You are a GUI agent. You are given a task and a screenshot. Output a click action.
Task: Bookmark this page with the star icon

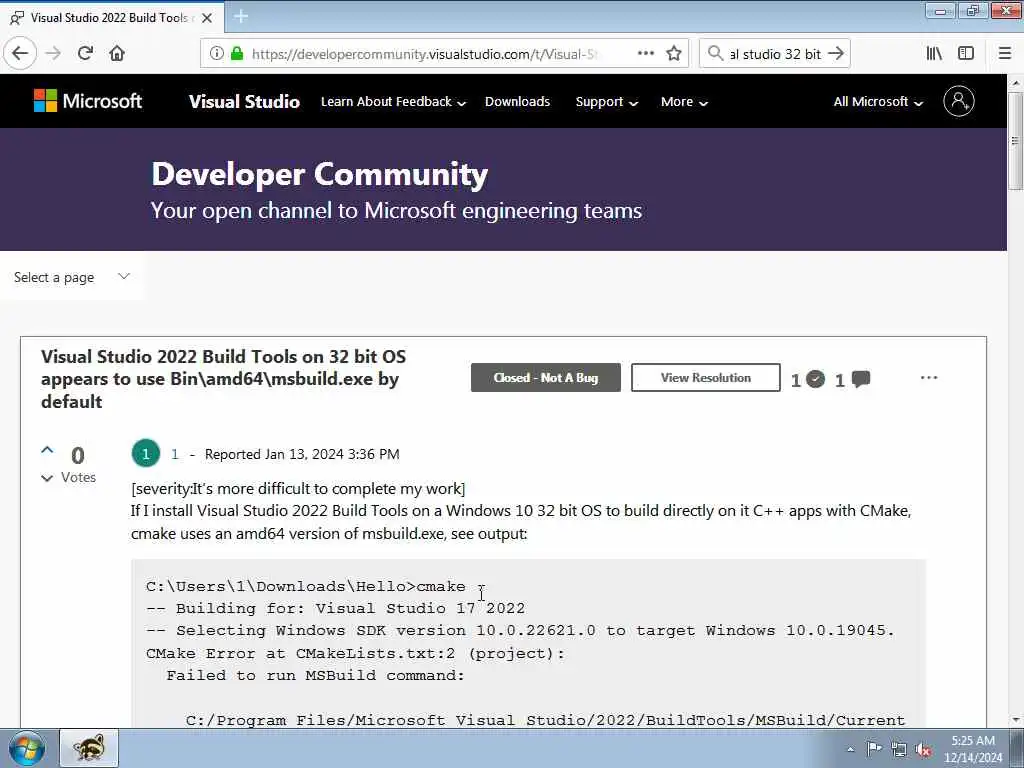[x=674, y=54]
